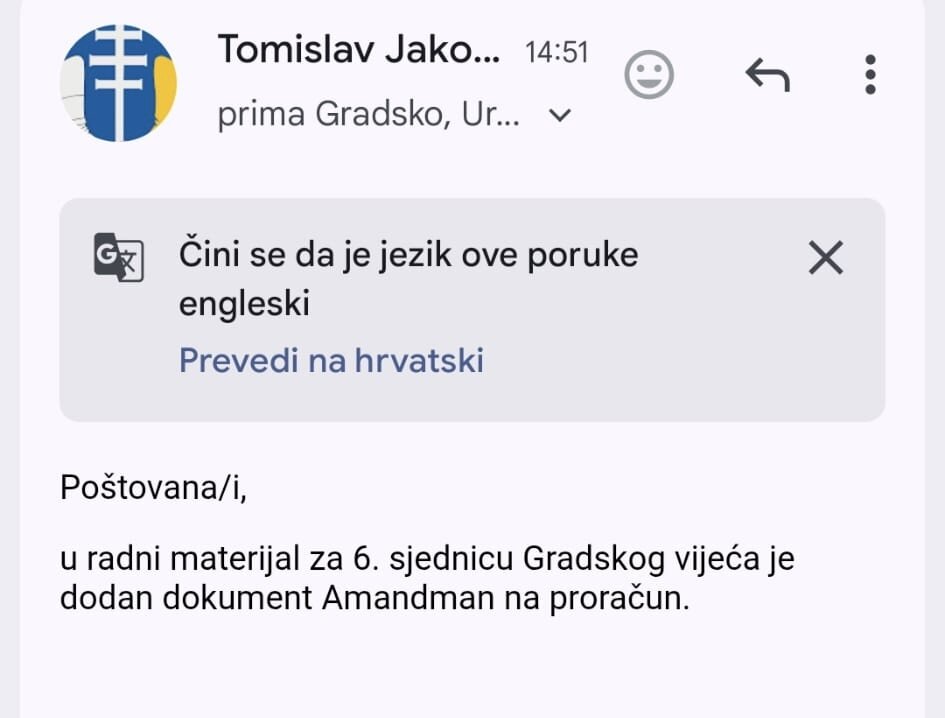Expand recipient details with the chevron
945x718 pixels.
click(x=561, y=116)
